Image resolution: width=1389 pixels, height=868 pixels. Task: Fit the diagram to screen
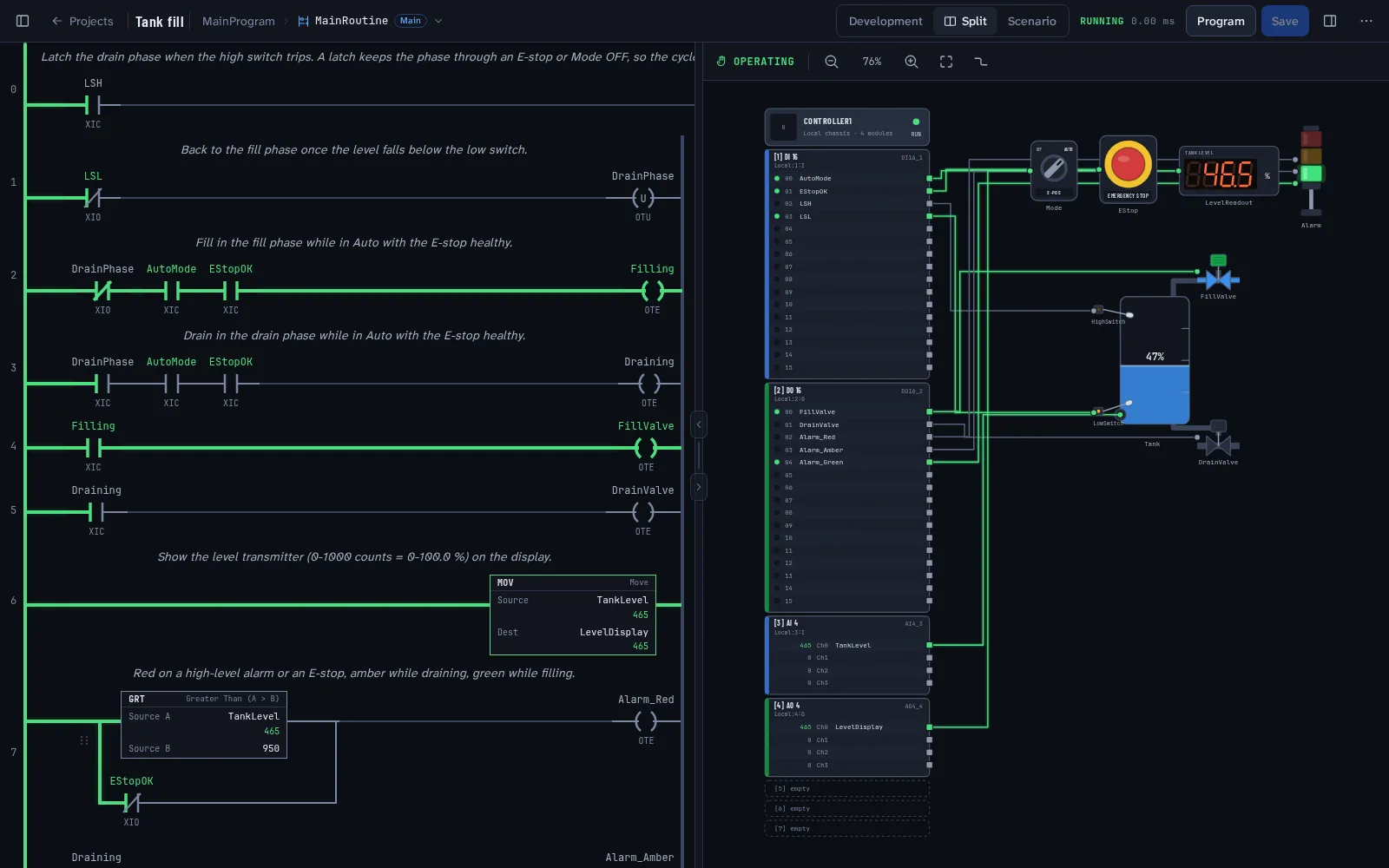[946, 62]
